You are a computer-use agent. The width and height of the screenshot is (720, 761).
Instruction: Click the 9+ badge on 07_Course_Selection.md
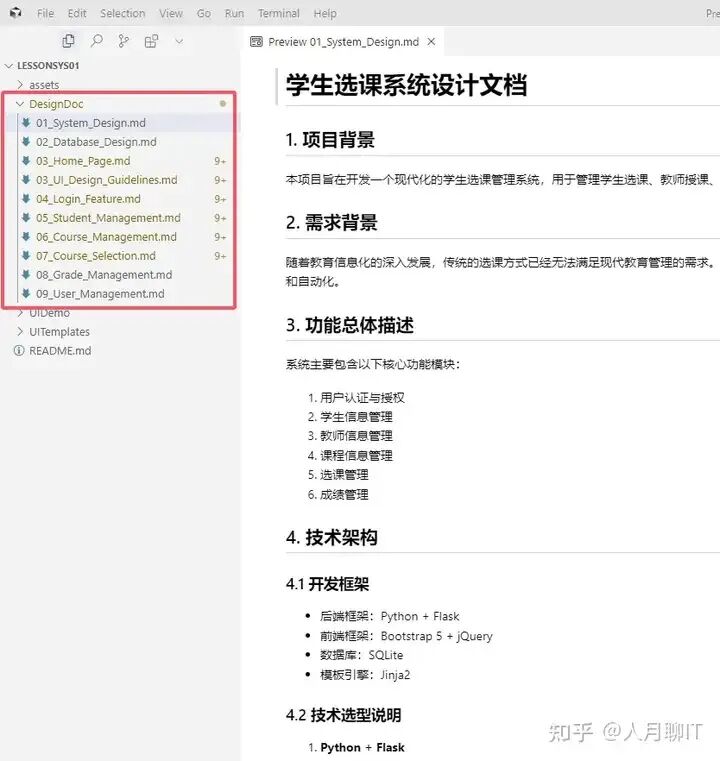pos(220,256)
